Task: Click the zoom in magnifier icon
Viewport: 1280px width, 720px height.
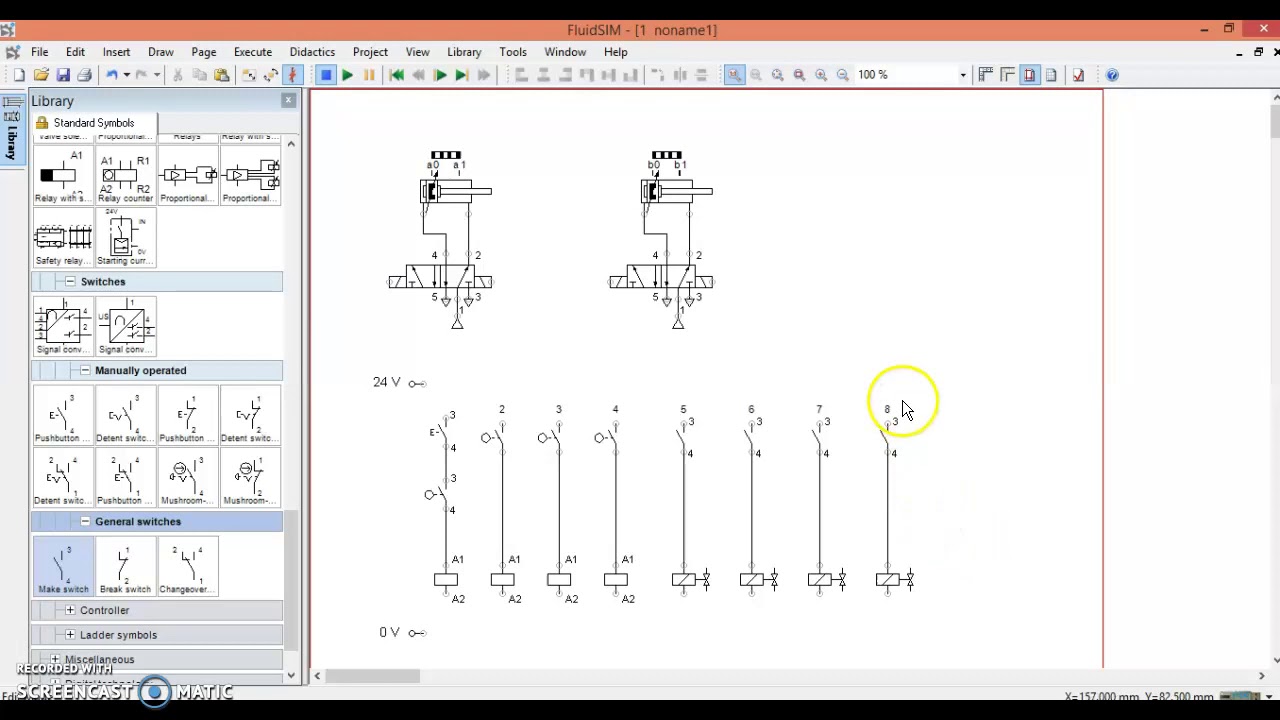Action: pos(821,75)
